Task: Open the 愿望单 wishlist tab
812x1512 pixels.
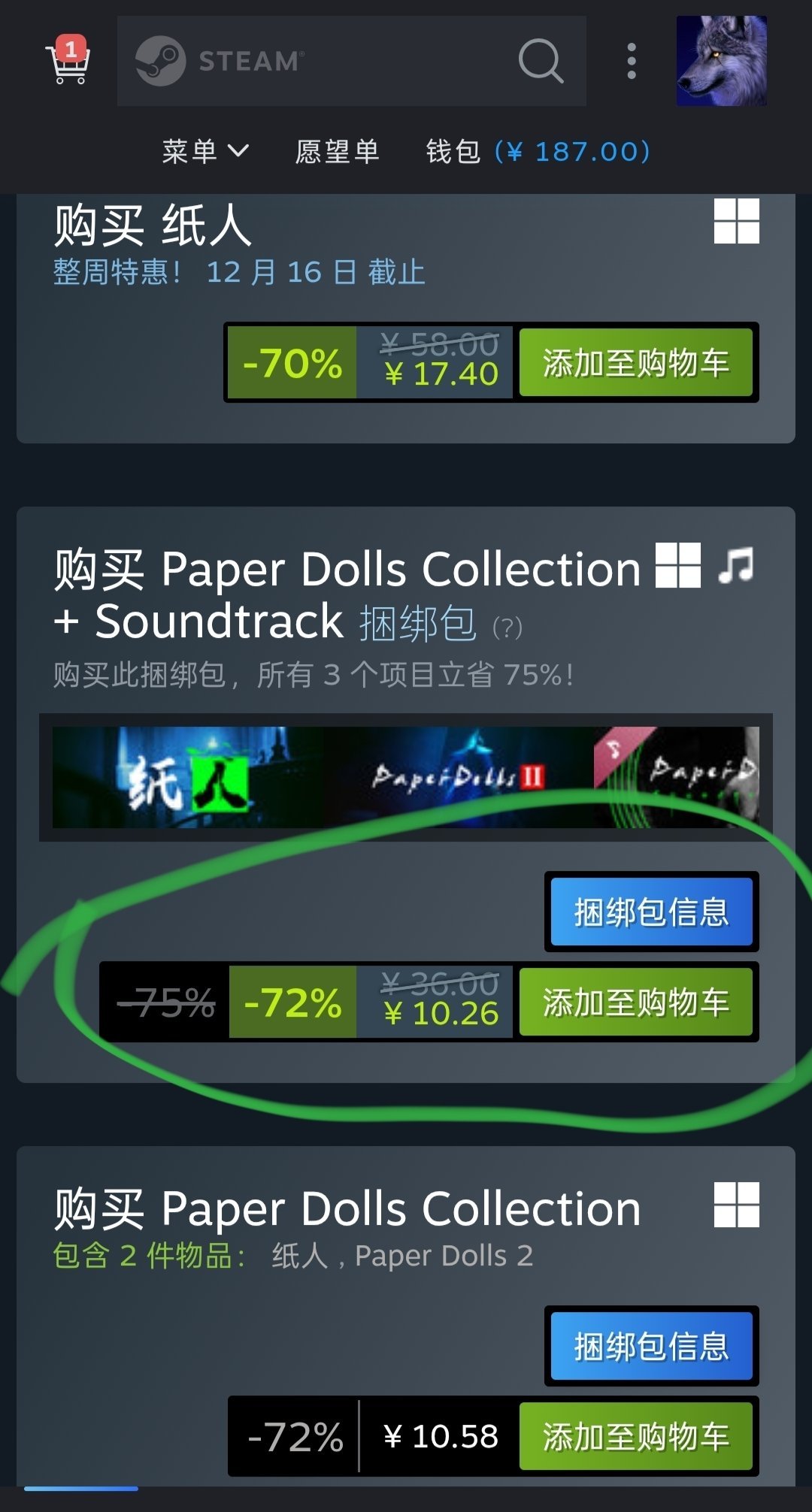Action: pyautogui.click(x=337, y=151)
